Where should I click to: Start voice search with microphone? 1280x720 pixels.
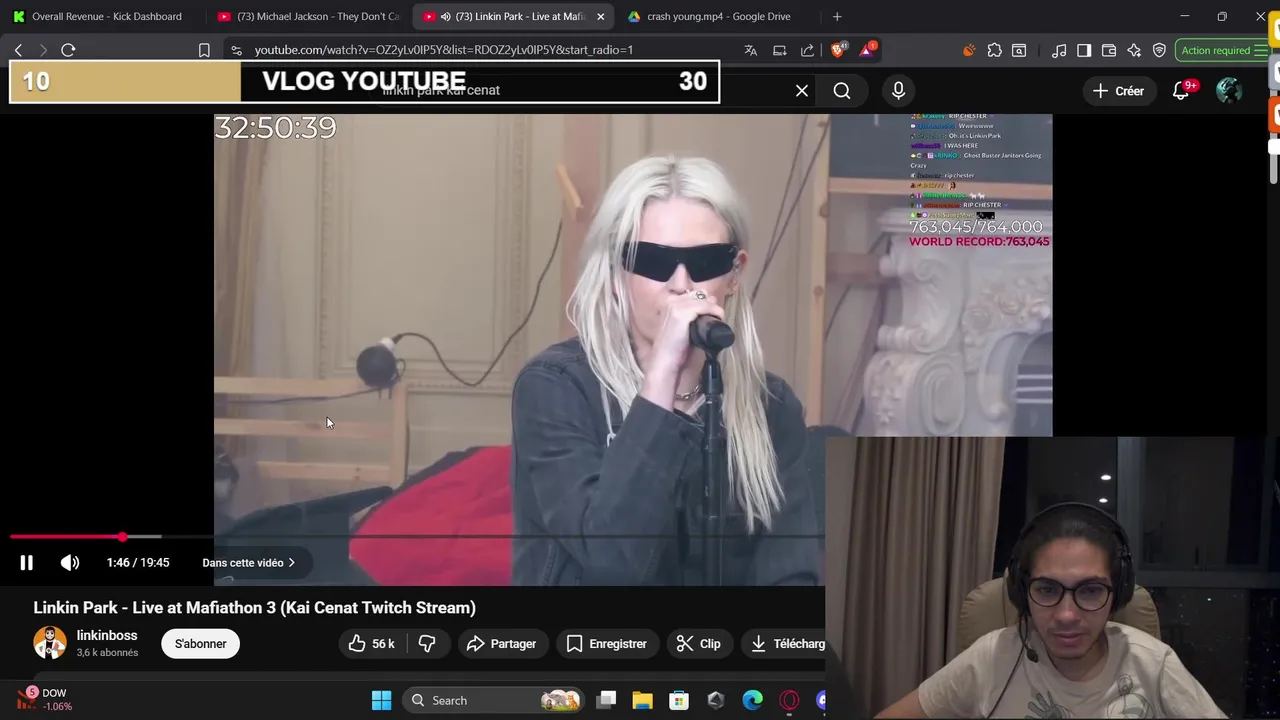(898, 91)
